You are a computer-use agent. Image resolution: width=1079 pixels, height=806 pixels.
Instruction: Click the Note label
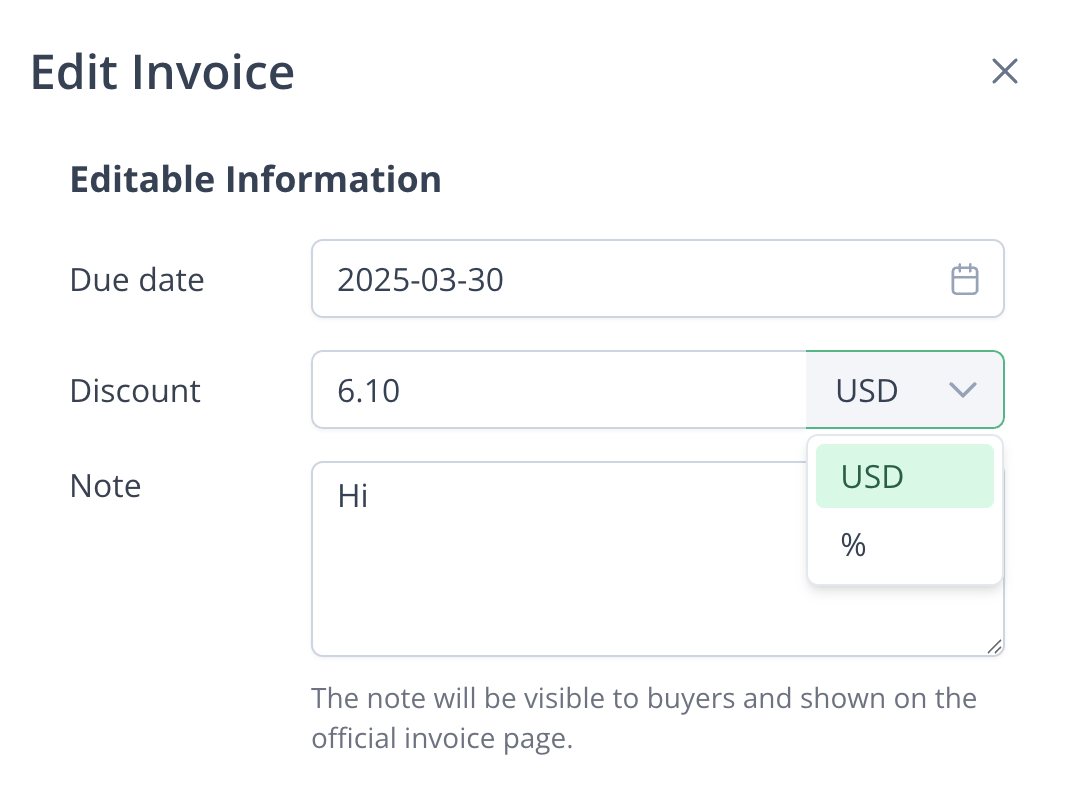pos(105,486)
